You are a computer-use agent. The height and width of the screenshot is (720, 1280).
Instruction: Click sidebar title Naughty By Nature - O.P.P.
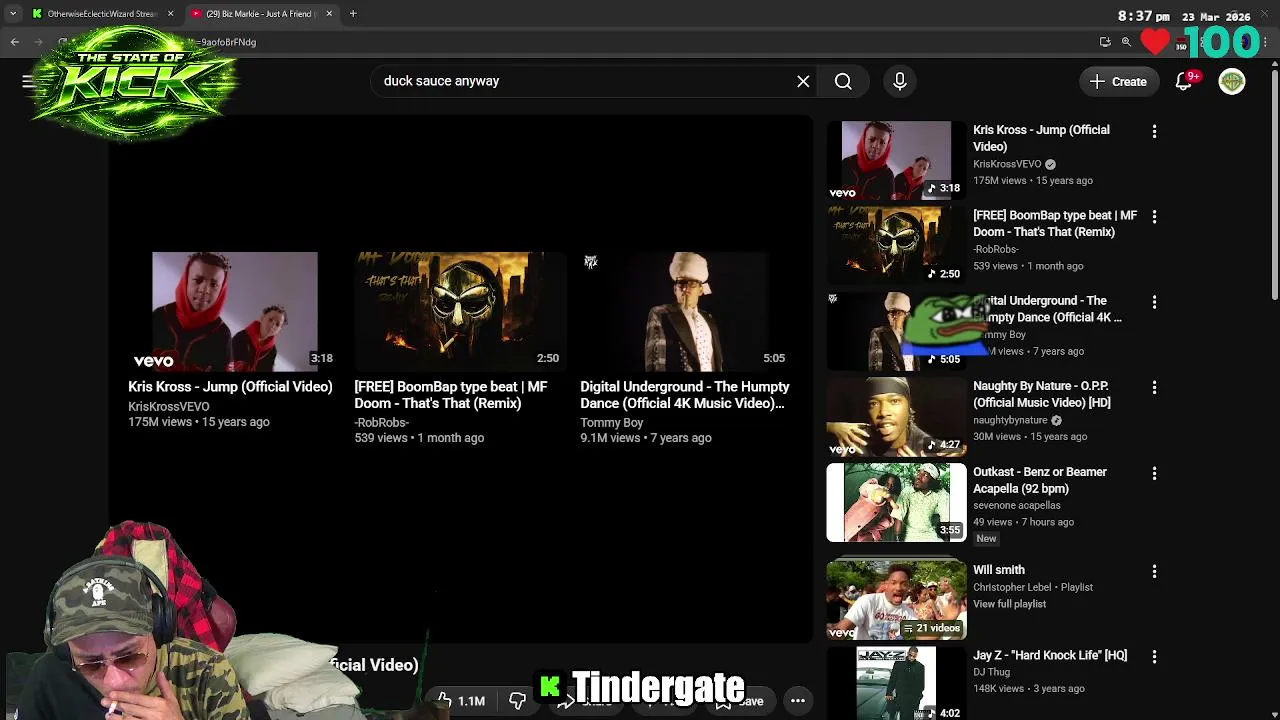pyautogui.click(x=1042, y=394)
